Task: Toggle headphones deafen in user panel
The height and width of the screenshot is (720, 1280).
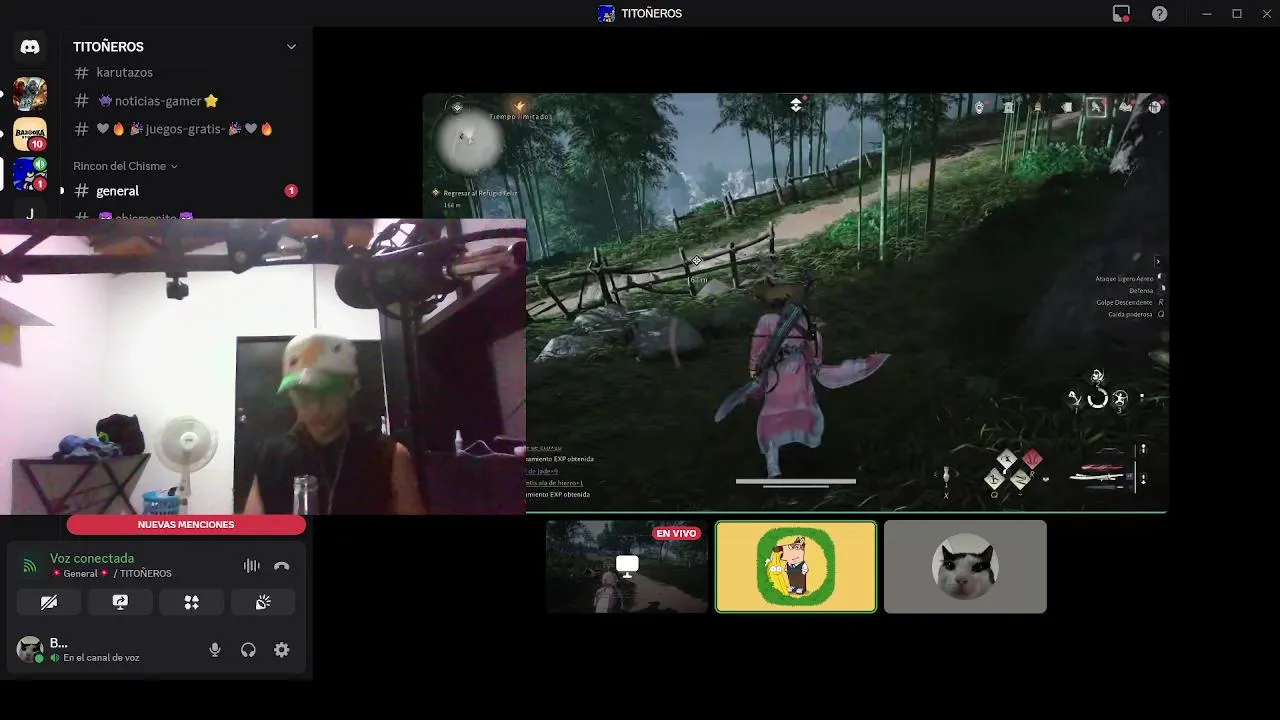Action: click(x=248, y=650)
